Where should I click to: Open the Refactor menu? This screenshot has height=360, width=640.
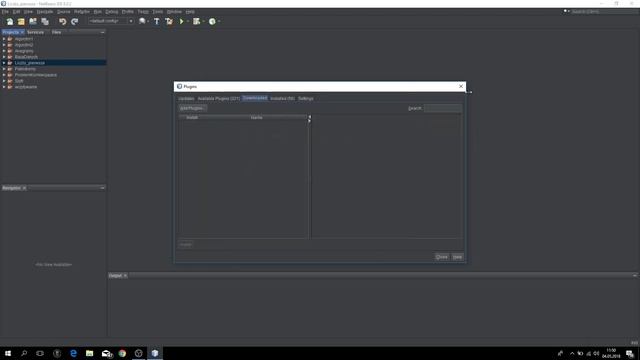click(x=82, y=12)
